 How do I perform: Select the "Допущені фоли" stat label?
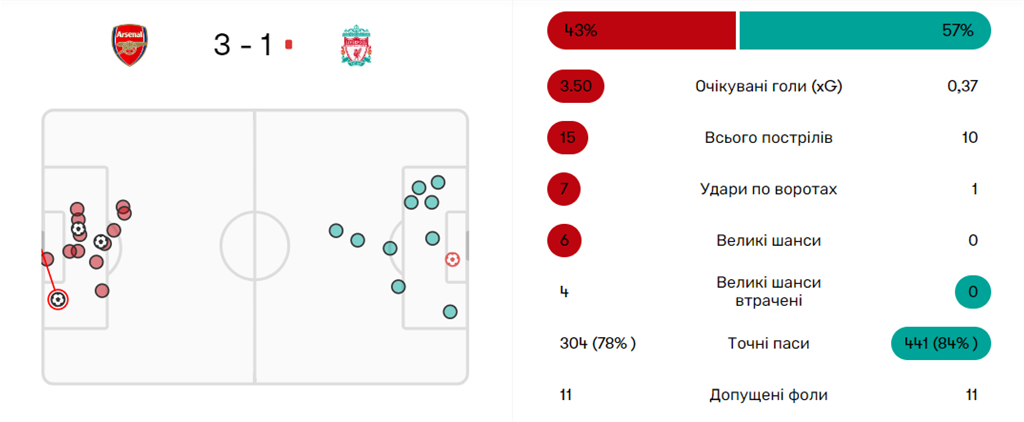click(x=768, y=395)
